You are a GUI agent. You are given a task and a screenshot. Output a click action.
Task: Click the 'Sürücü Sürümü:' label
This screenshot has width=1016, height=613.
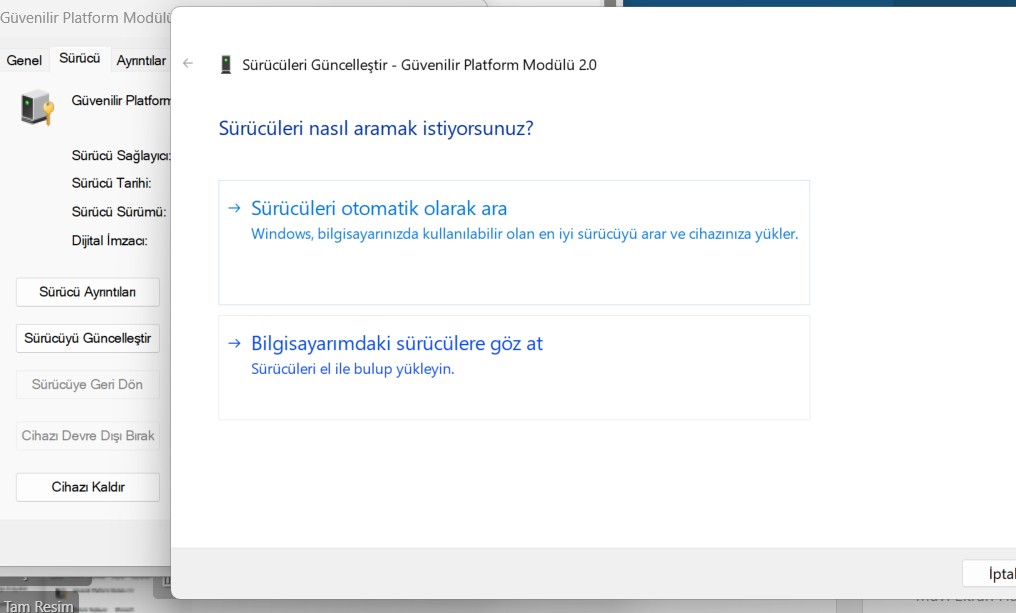pos(119,212)
